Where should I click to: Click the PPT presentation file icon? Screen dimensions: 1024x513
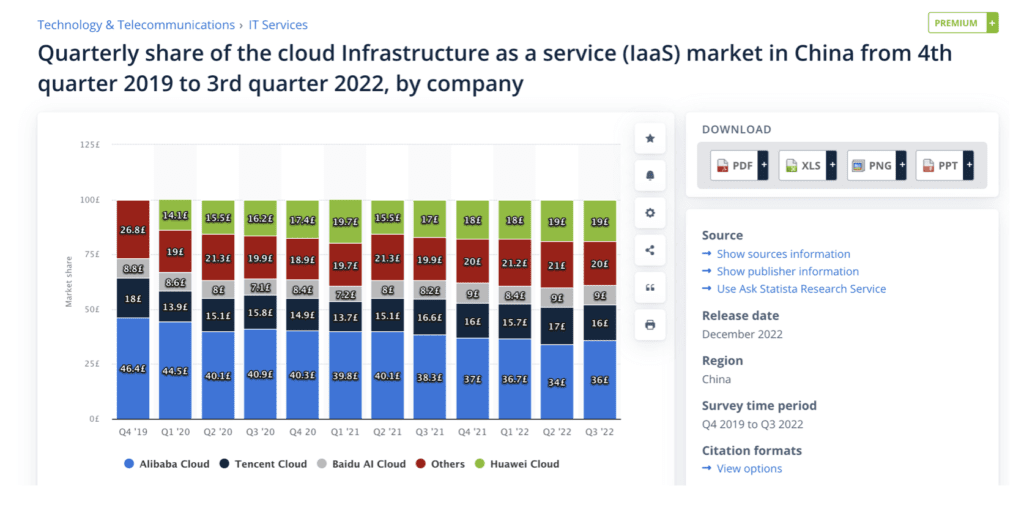(928, 166)
